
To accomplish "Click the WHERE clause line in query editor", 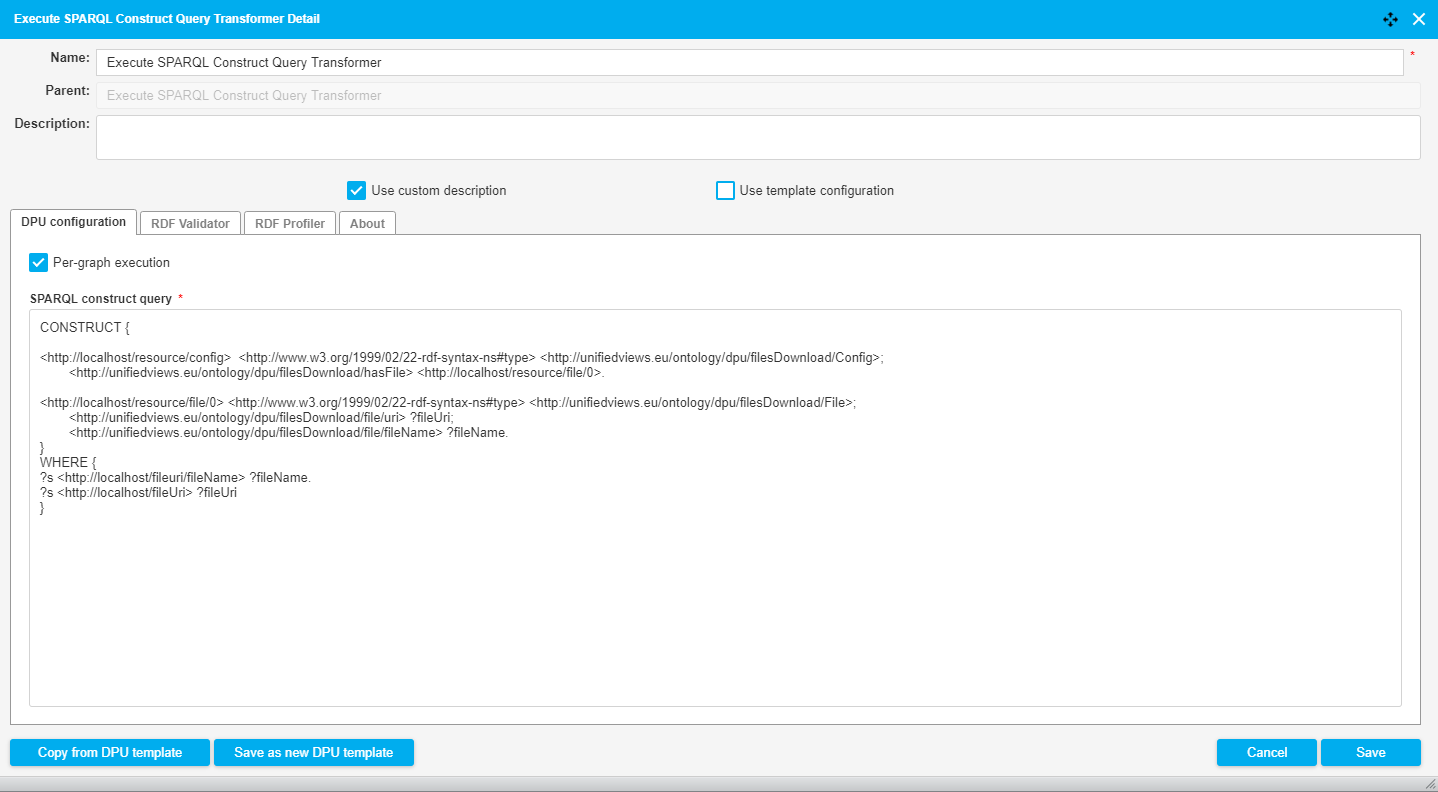I will [67, 462].
